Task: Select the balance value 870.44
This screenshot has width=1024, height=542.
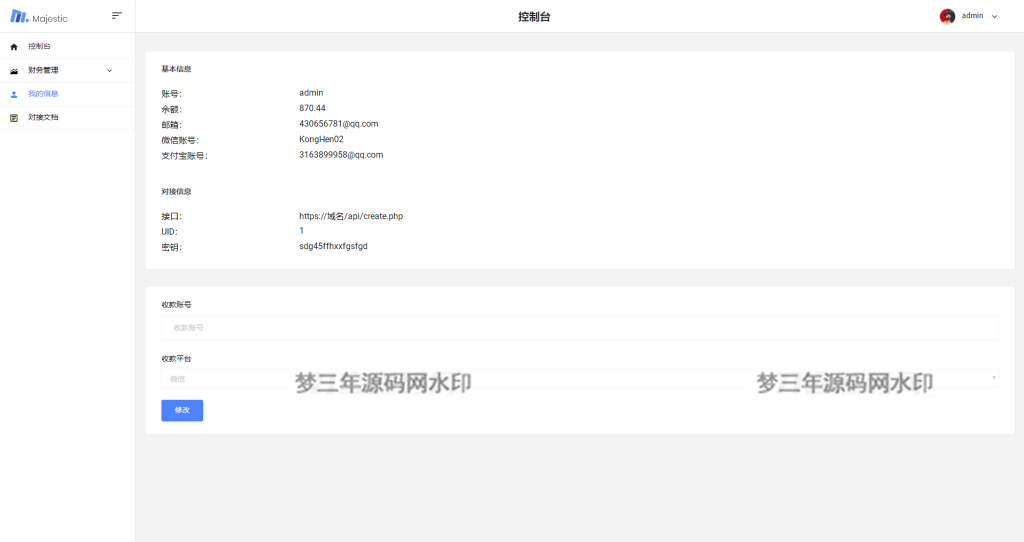Action: (x=312, y=108)
